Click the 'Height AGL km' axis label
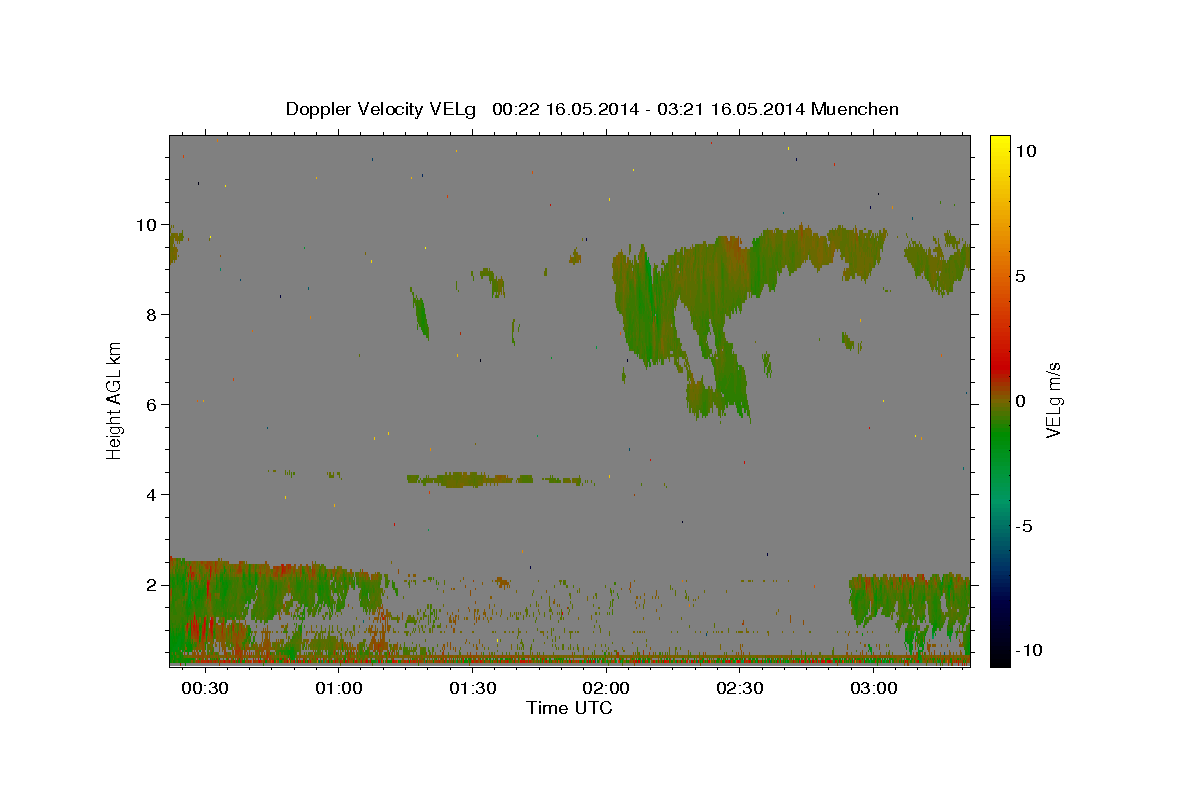 point(115,400)
